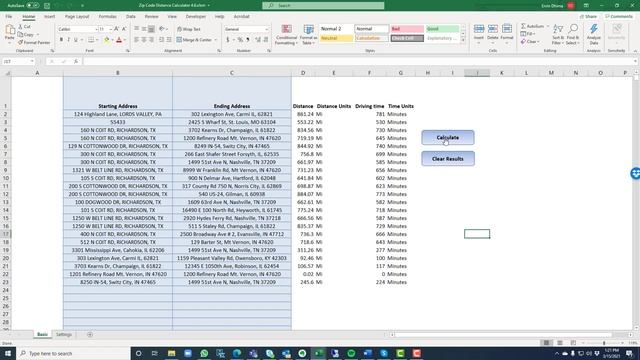The image size is (640, 360).
Task: Switch to the Settings sheet tab
Action: pos(64,335)
